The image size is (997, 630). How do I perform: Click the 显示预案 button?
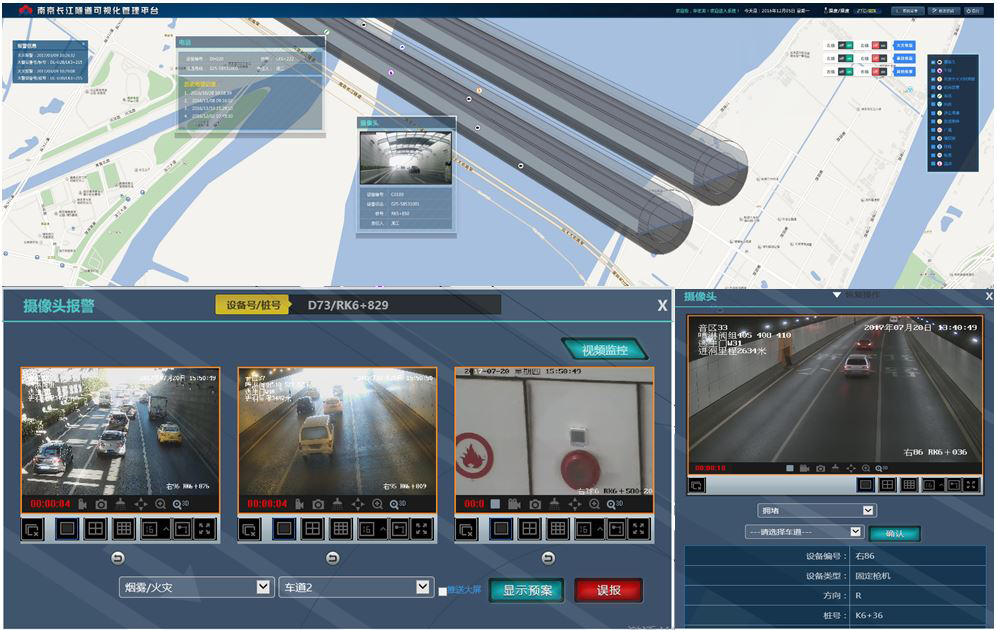(527, 590)
